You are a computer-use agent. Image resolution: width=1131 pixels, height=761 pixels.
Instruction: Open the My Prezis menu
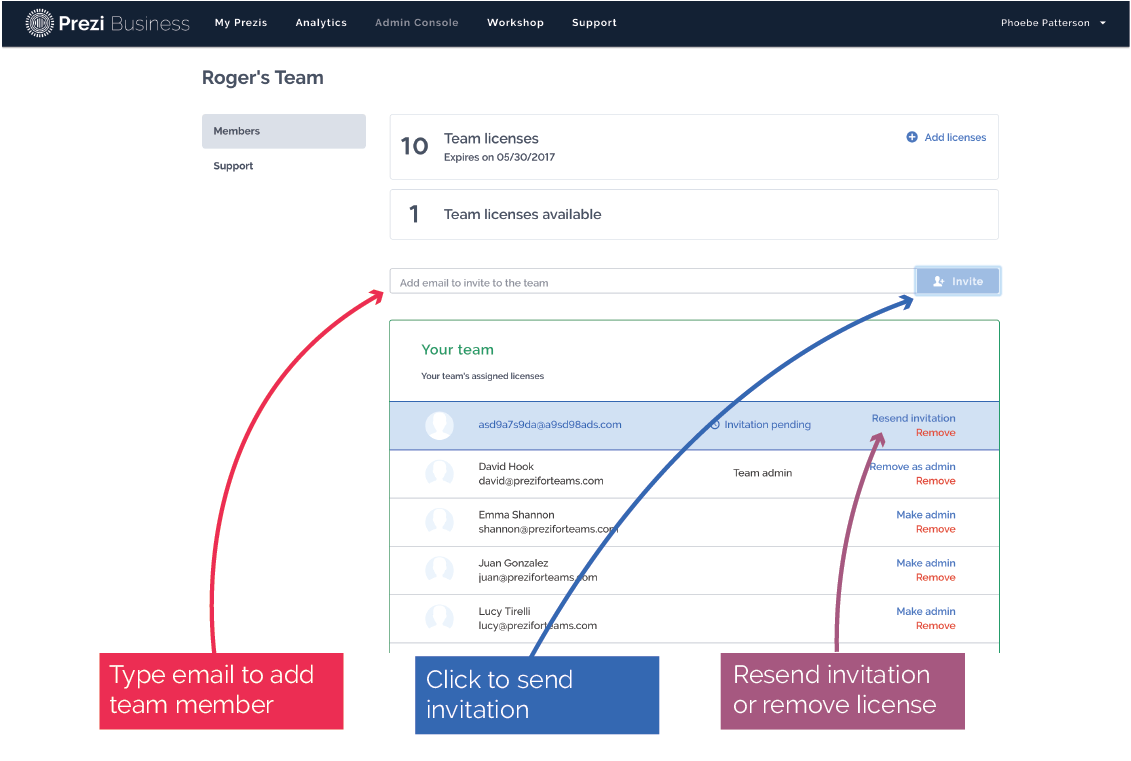241,23
